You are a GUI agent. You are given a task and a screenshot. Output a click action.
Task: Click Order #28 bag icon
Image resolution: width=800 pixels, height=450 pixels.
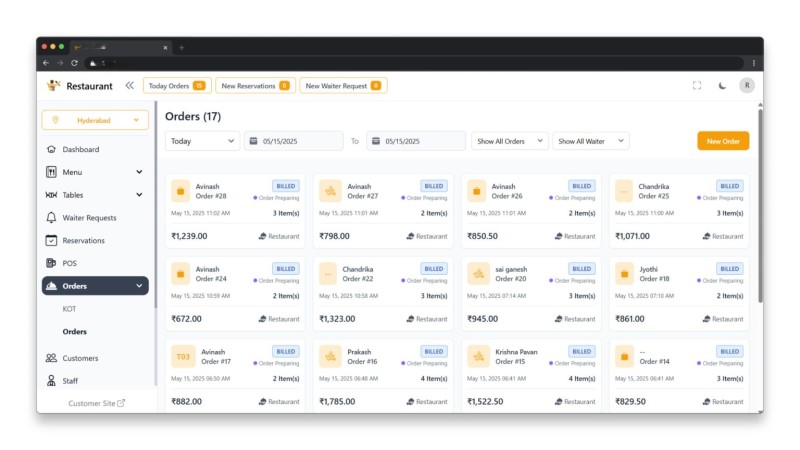click(180, 191)
